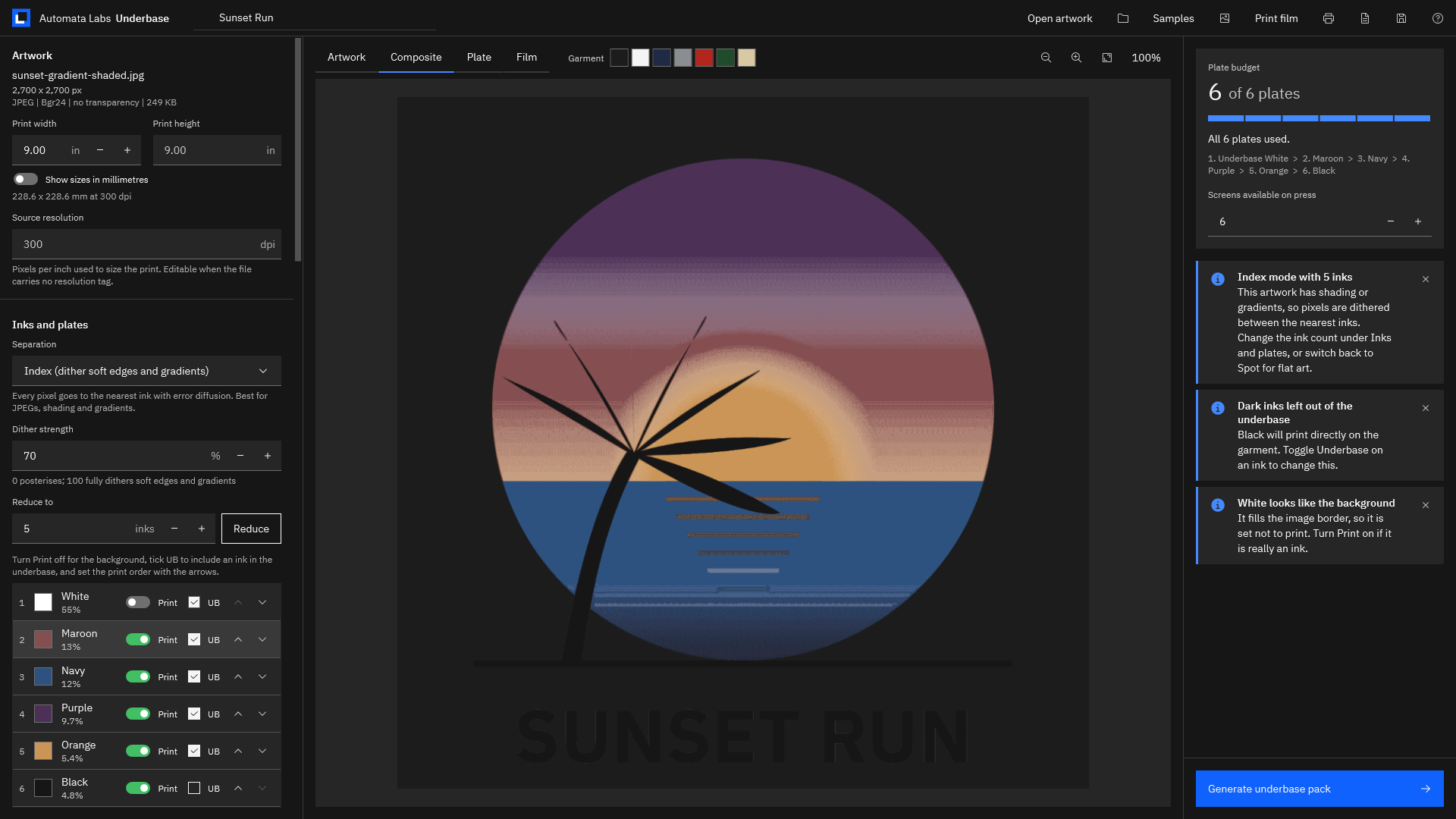Move Purple ink down in order

tap(262, 714)
